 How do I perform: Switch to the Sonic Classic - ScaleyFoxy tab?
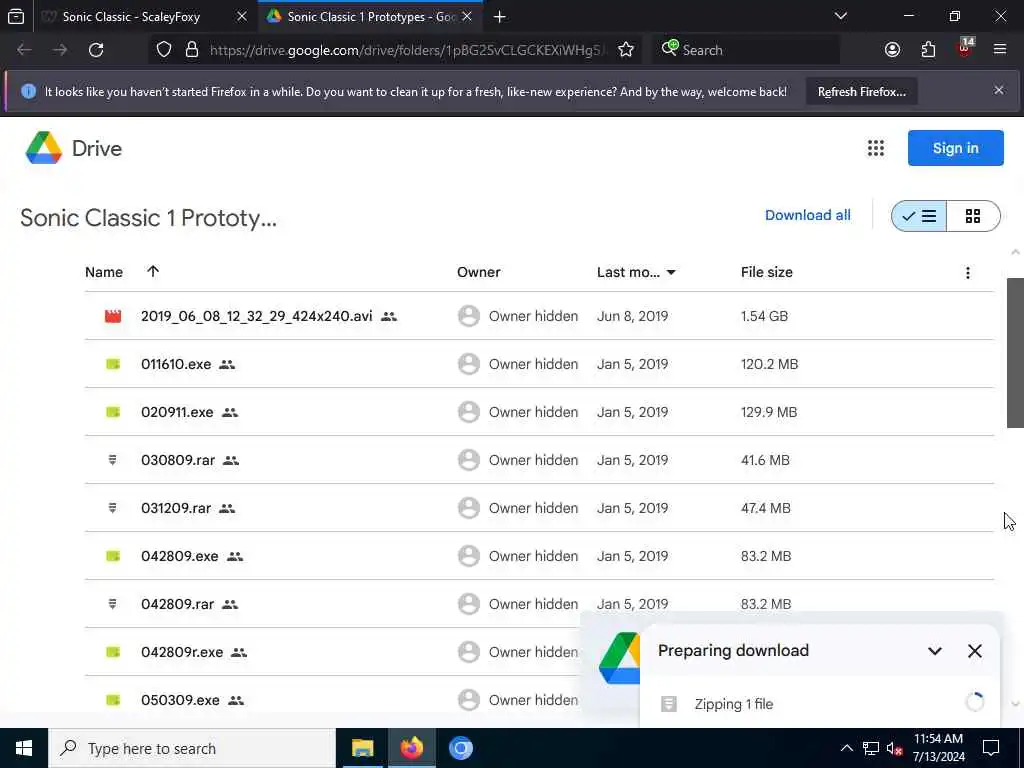[132, 17]
